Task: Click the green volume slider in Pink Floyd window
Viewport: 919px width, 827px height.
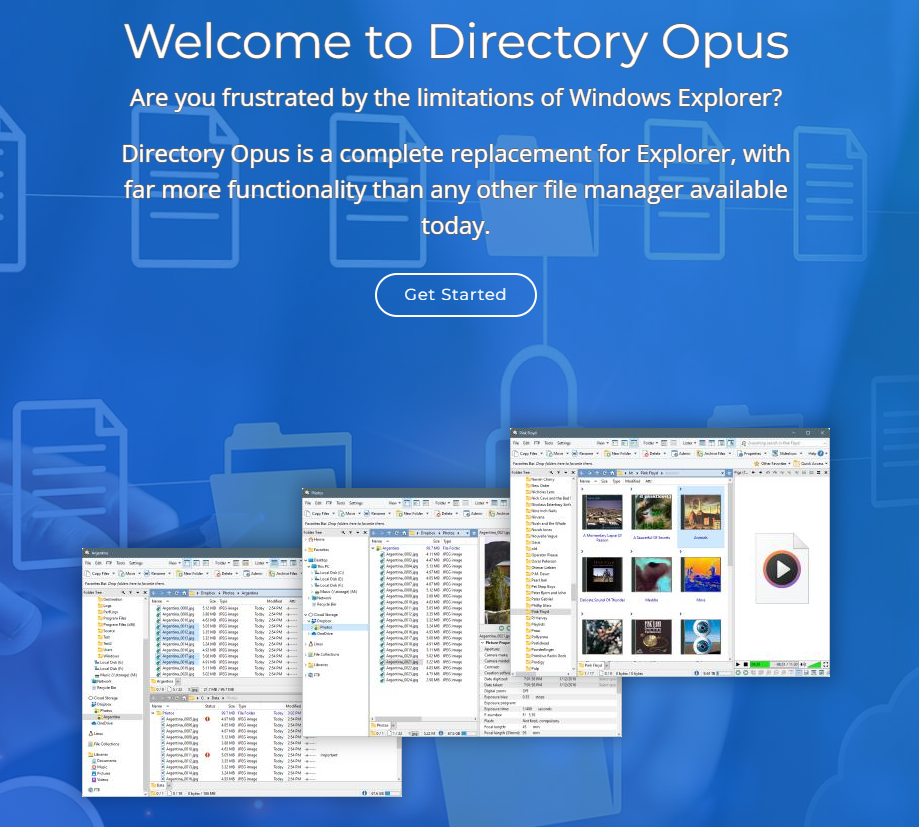Action: coord(814,664)
